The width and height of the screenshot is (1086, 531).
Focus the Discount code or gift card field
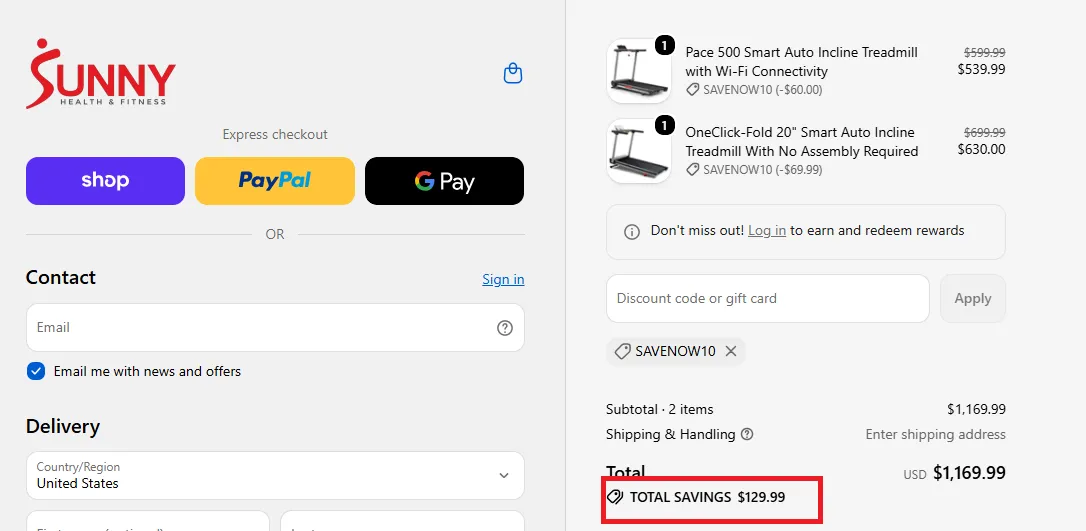click(x=767, y=298)
